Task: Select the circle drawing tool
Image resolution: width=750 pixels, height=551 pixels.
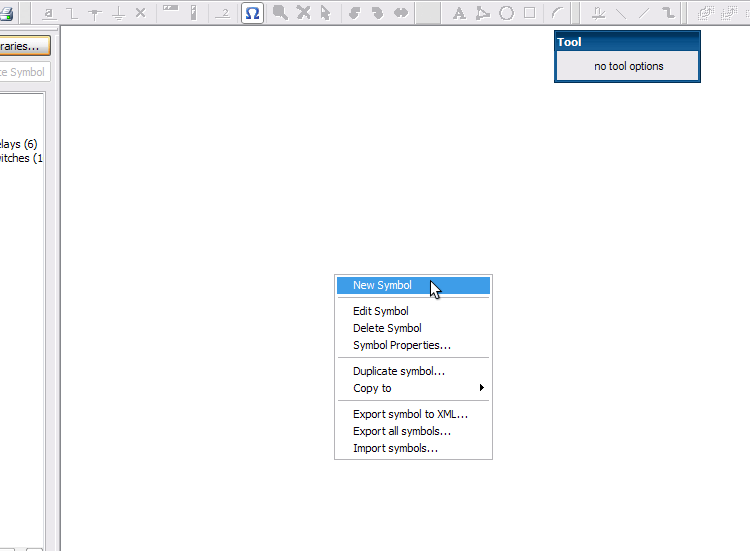Action: tap(506, 13)
